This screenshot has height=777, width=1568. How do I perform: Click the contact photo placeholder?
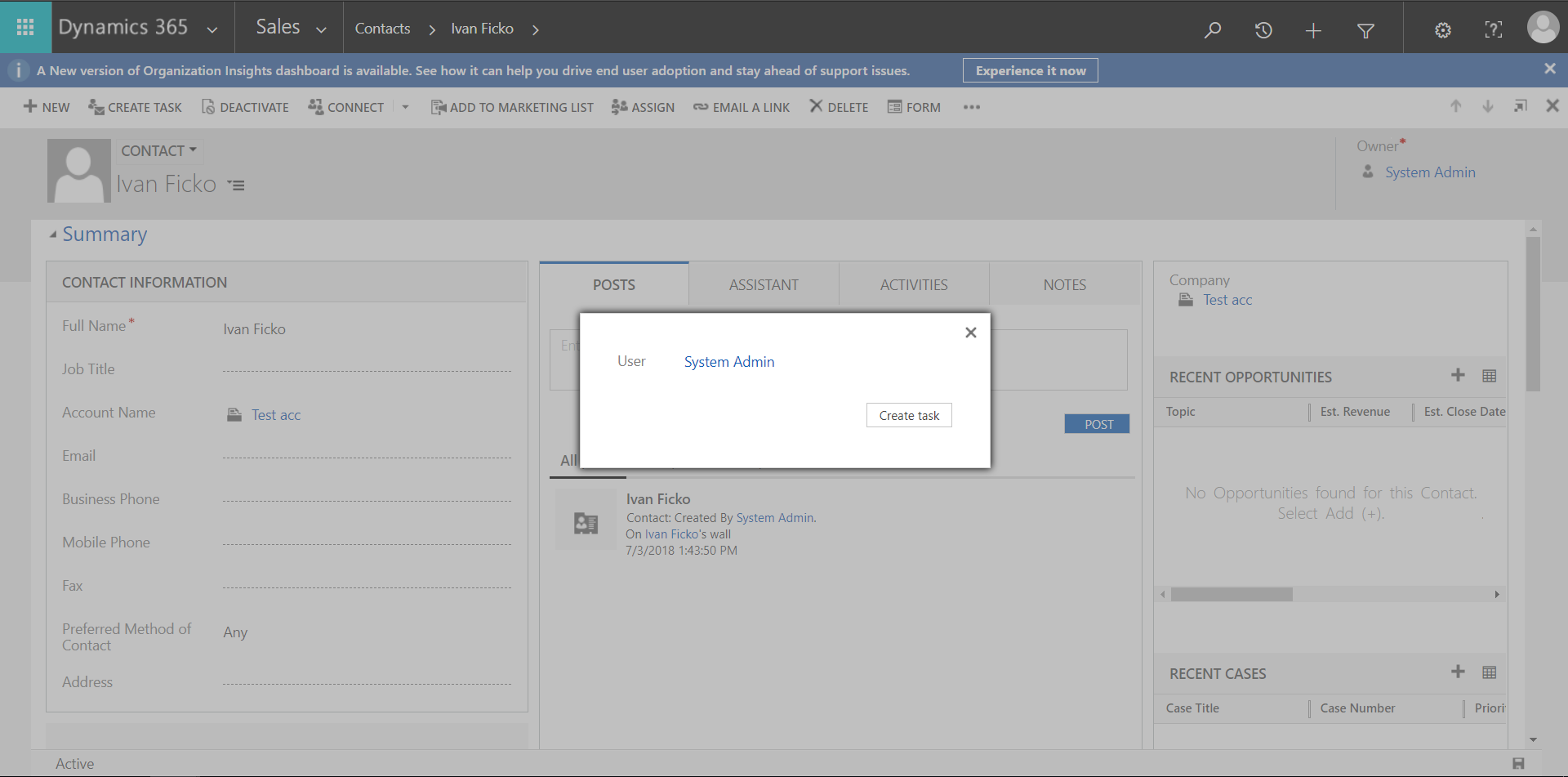pos(79,171)
